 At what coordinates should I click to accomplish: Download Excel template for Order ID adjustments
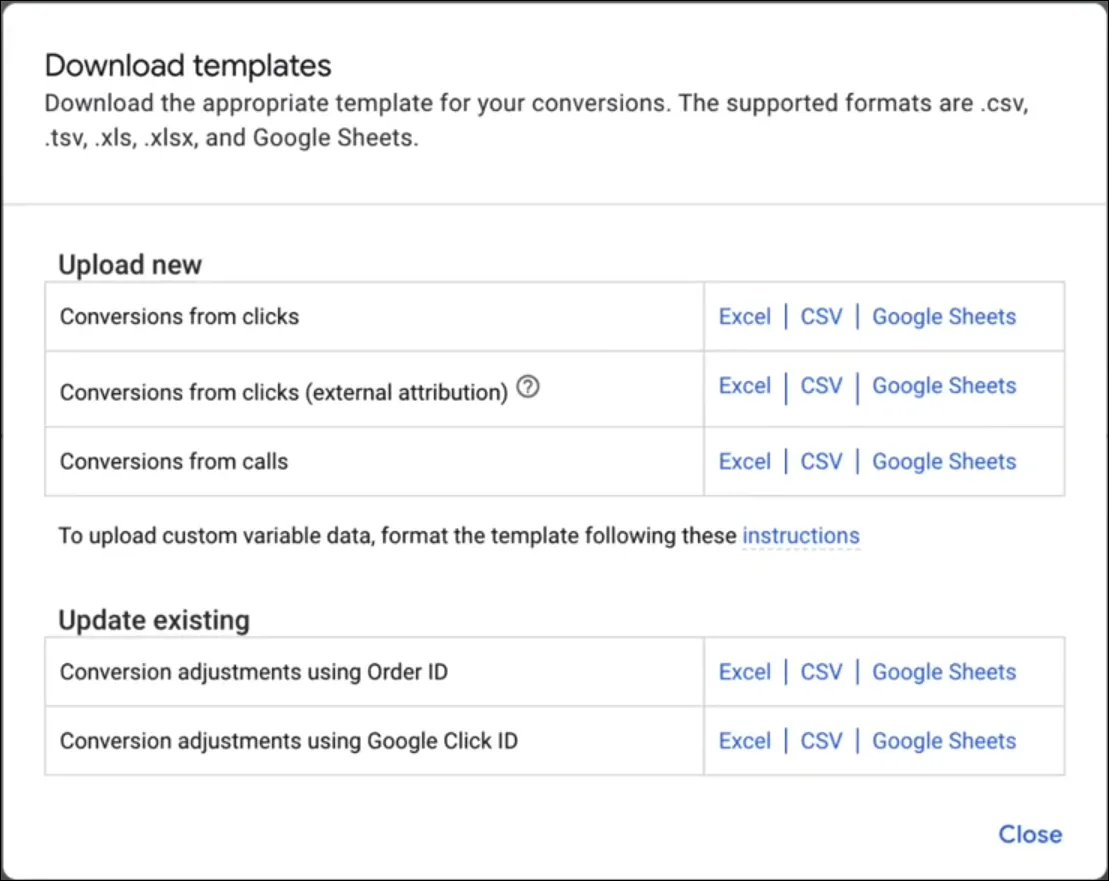(745, 672)
